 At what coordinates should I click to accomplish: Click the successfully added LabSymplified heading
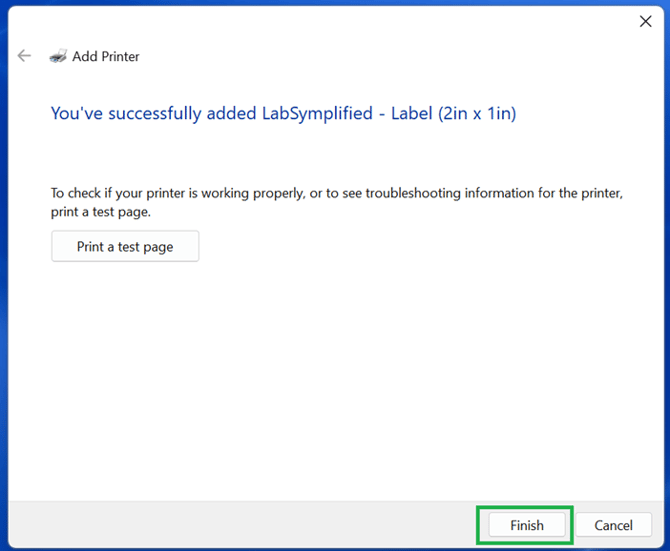click(x=283, y=113)
